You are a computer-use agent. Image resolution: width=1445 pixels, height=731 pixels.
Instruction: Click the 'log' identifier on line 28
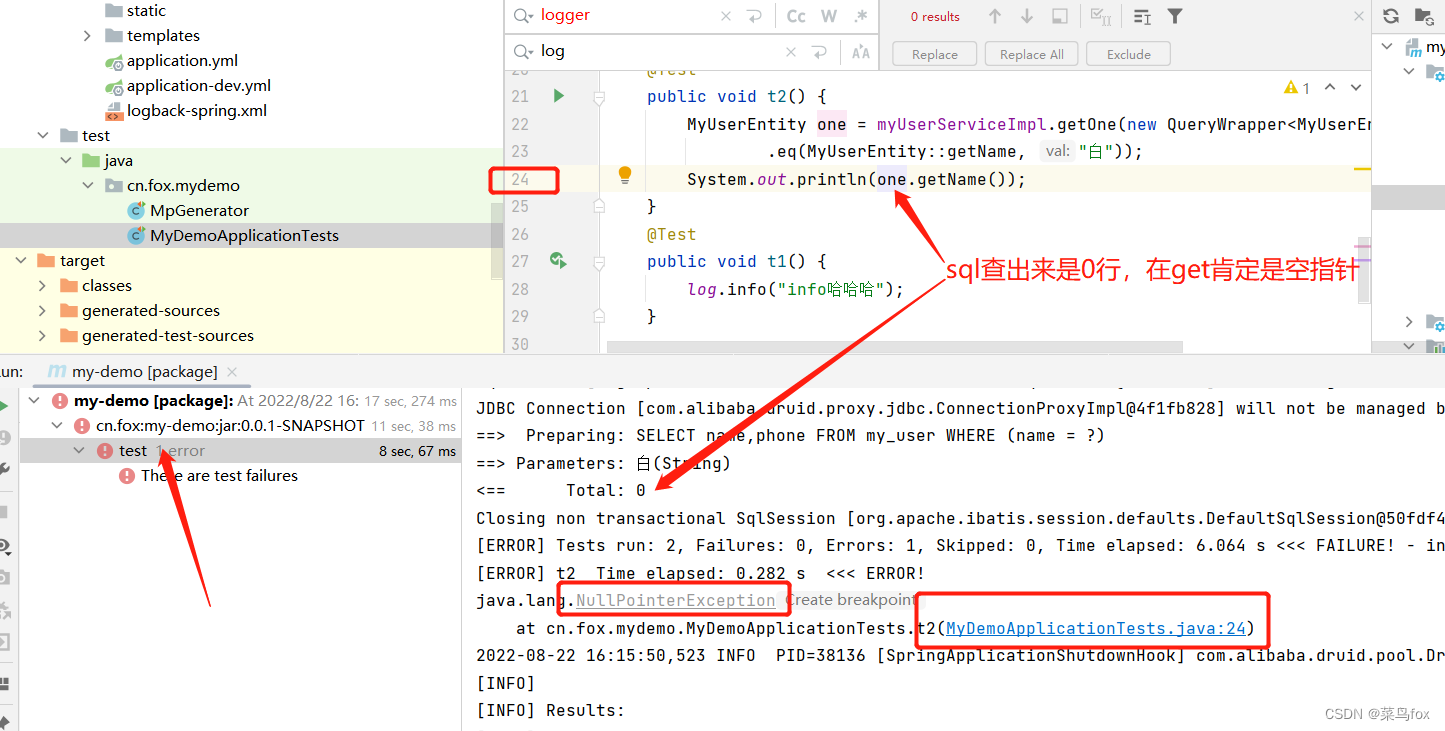(x=702, y=289)
